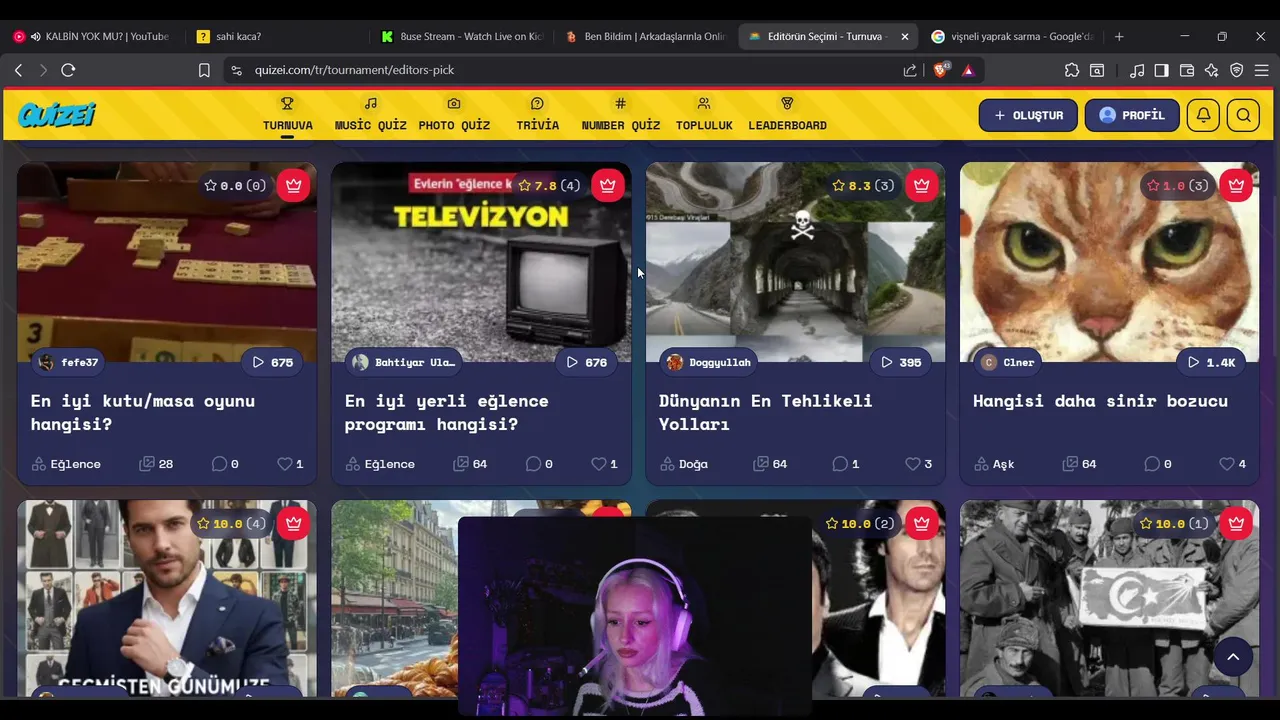Click the crown badge on cat card

pos(1236,185)
